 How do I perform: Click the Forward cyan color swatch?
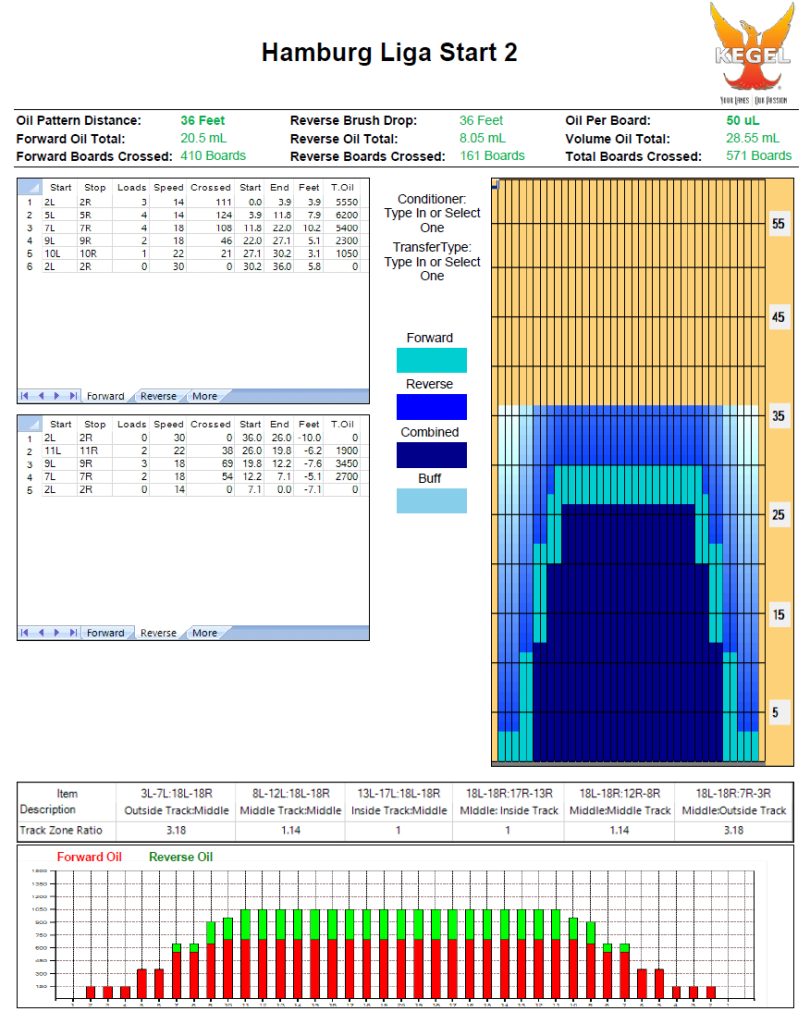click(431, 360)
